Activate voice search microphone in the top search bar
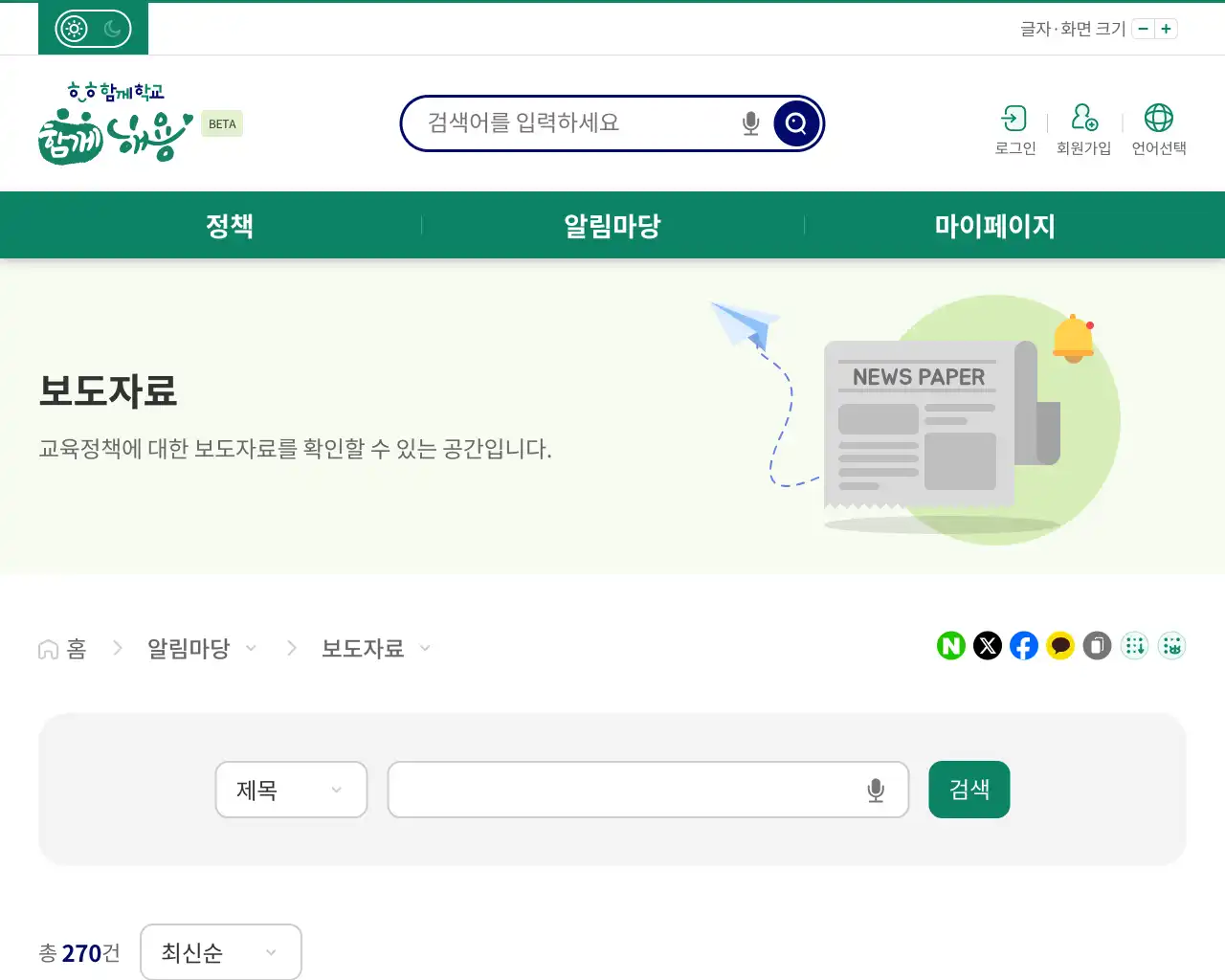Image resolution: width=1225 pixels, height=980 pixels. click(x=750, y=122)
